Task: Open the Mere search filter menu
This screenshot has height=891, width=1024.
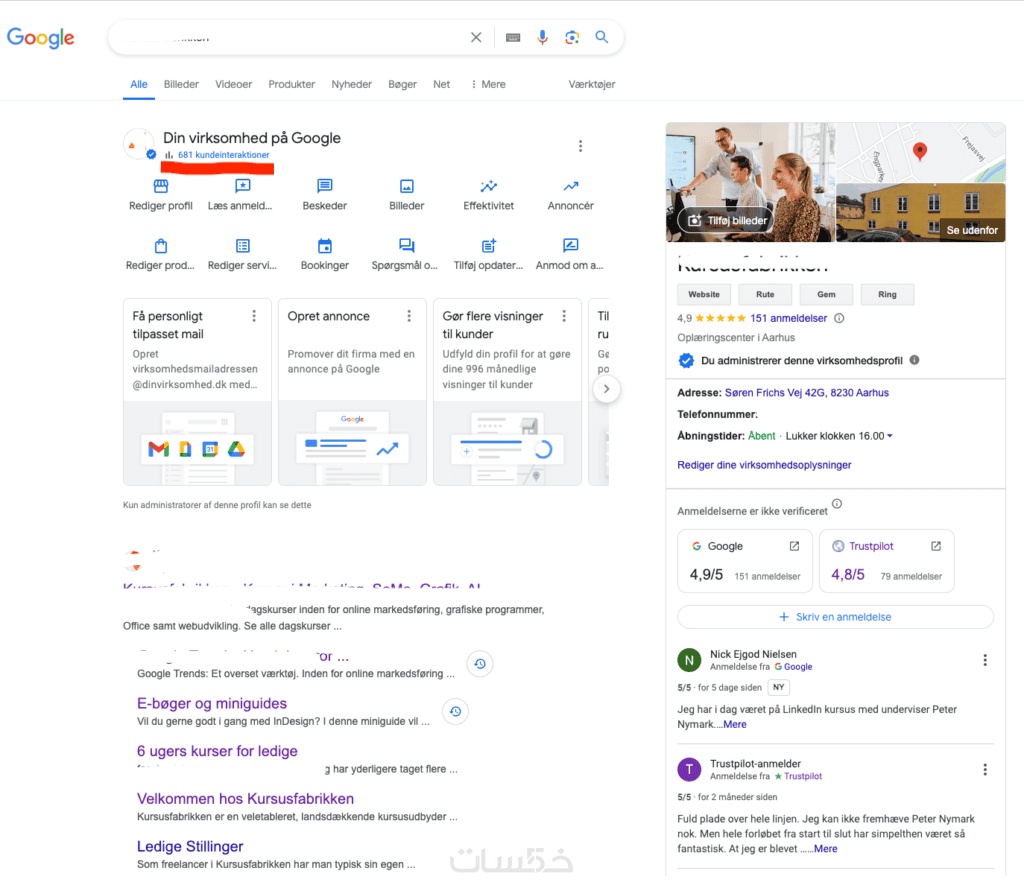Action: point(488,84)
